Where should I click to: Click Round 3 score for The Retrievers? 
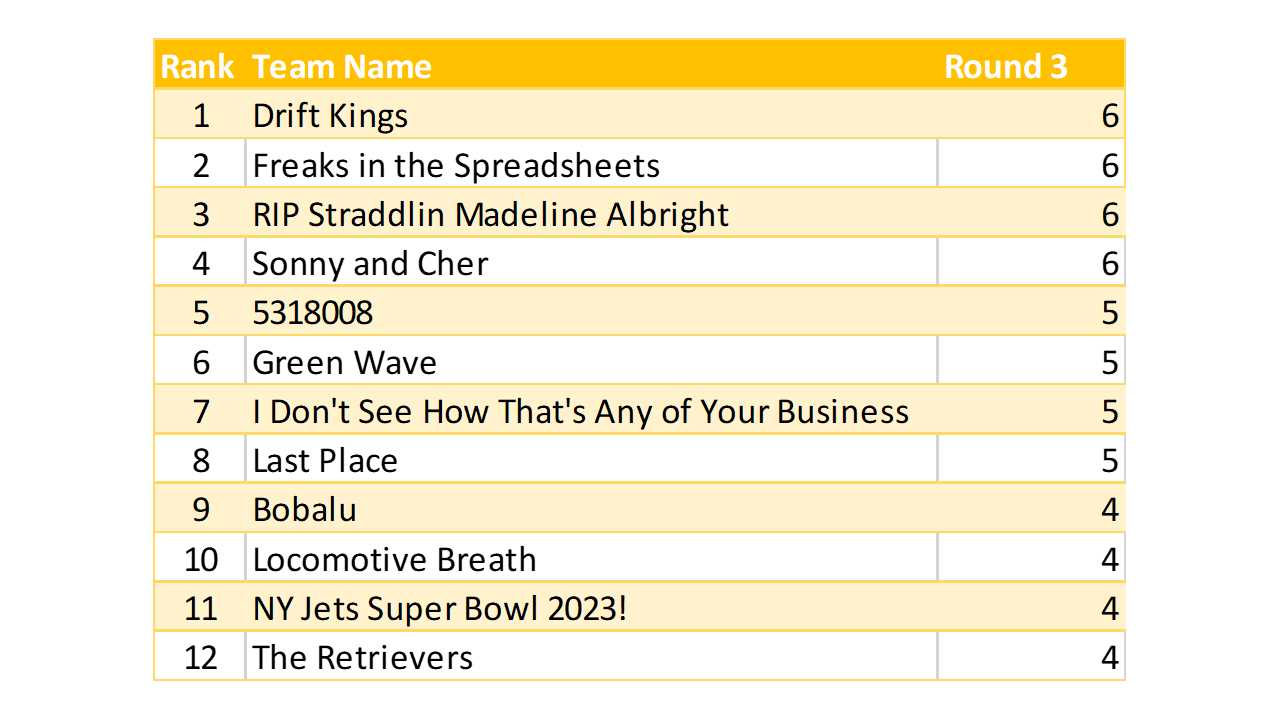click(1109, 658)
